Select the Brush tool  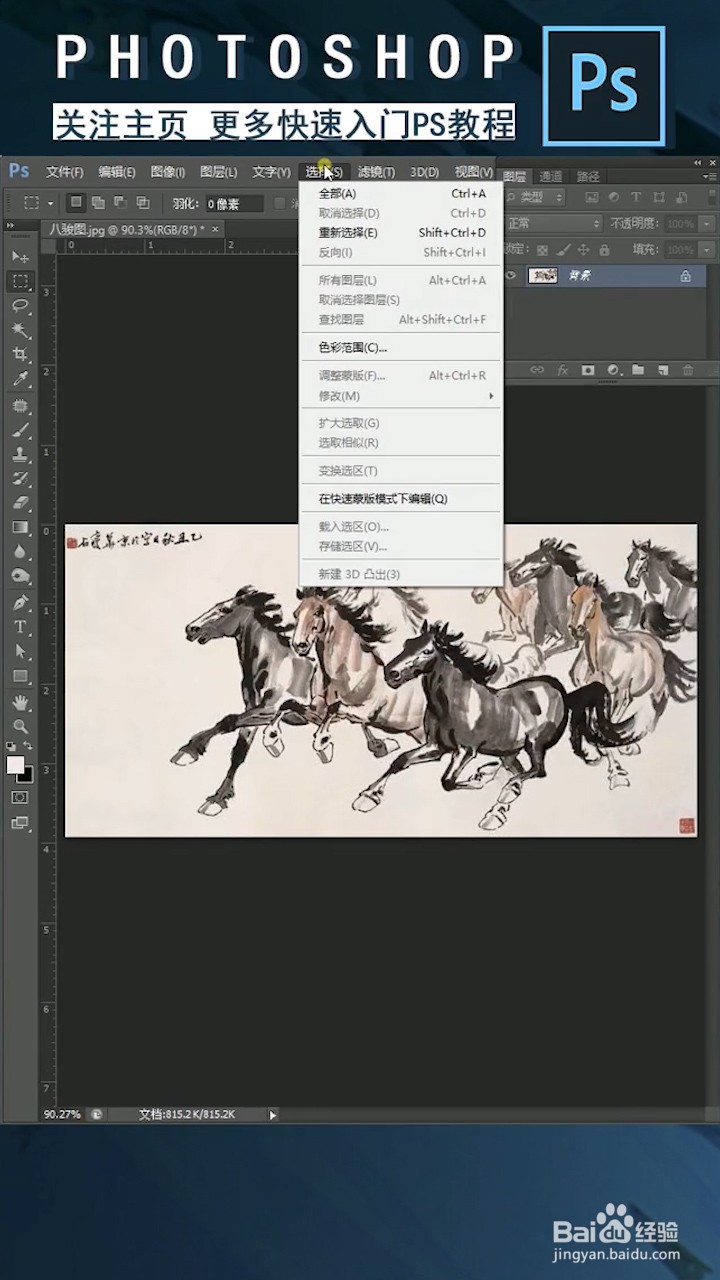tap(20, 430)
